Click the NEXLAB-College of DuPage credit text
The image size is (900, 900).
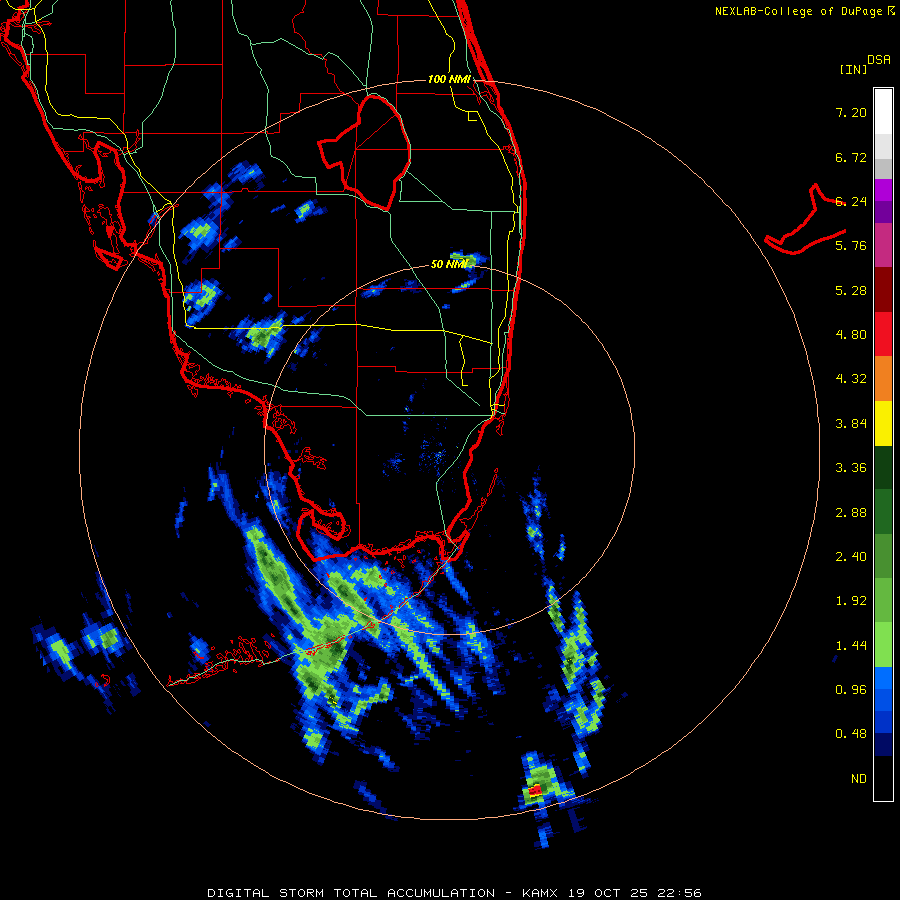click(x=798, y=11)
